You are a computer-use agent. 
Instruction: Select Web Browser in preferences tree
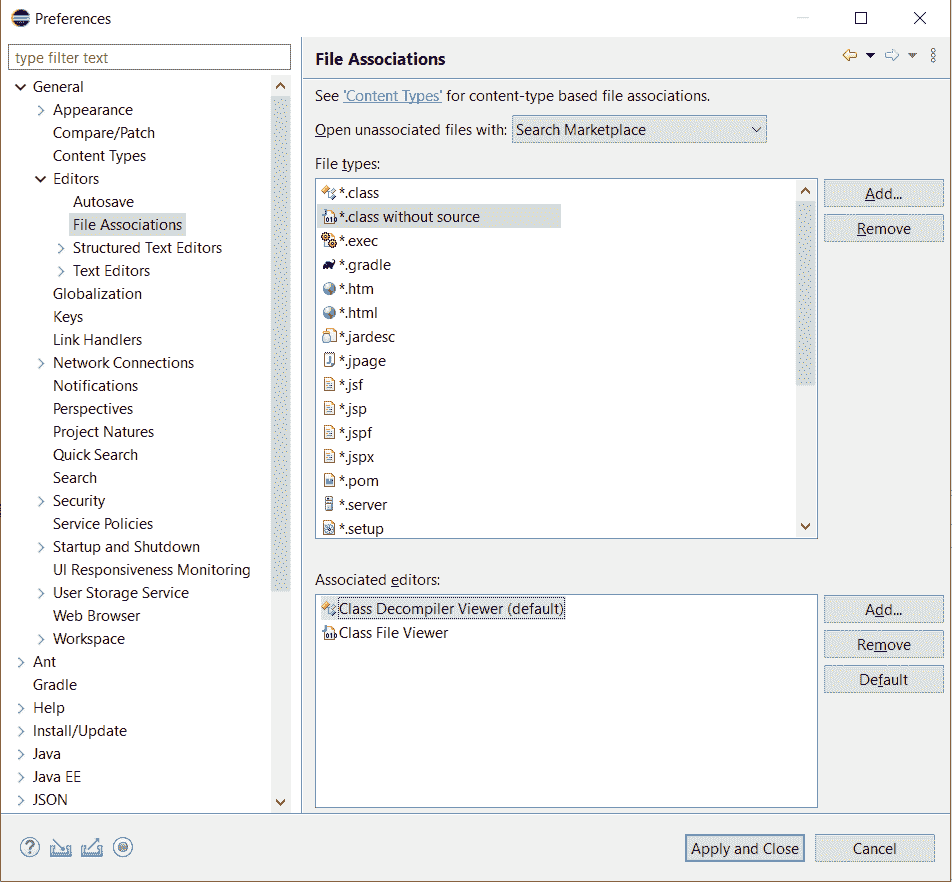[x=96, y=616]
